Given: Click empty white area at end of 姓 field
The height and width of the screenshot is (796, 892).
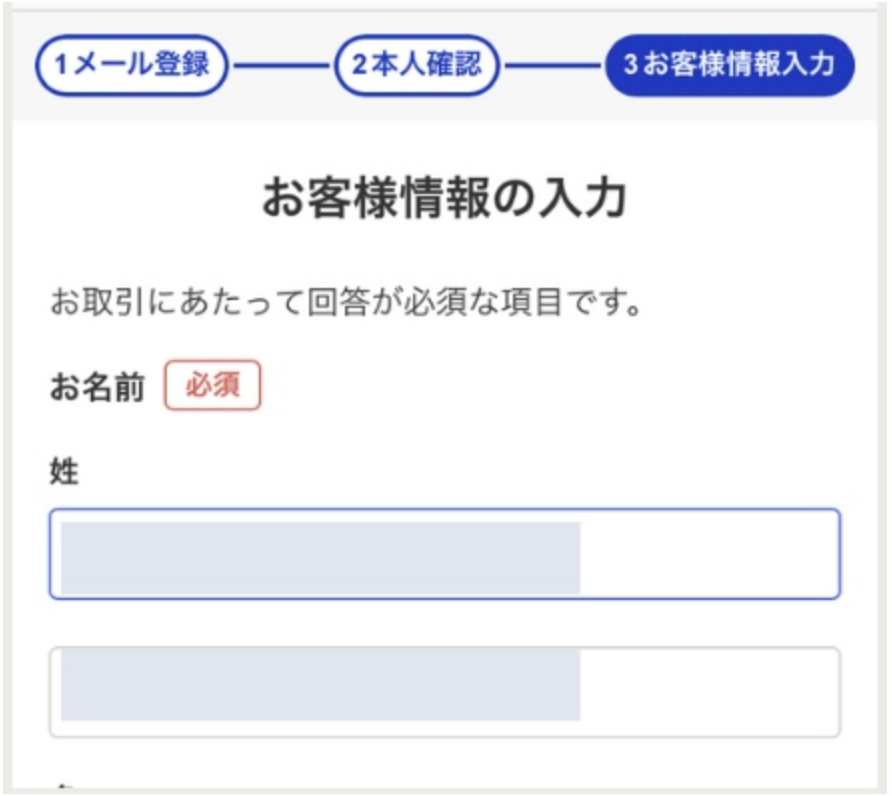Looking at the screenshot, I should 710,554.
